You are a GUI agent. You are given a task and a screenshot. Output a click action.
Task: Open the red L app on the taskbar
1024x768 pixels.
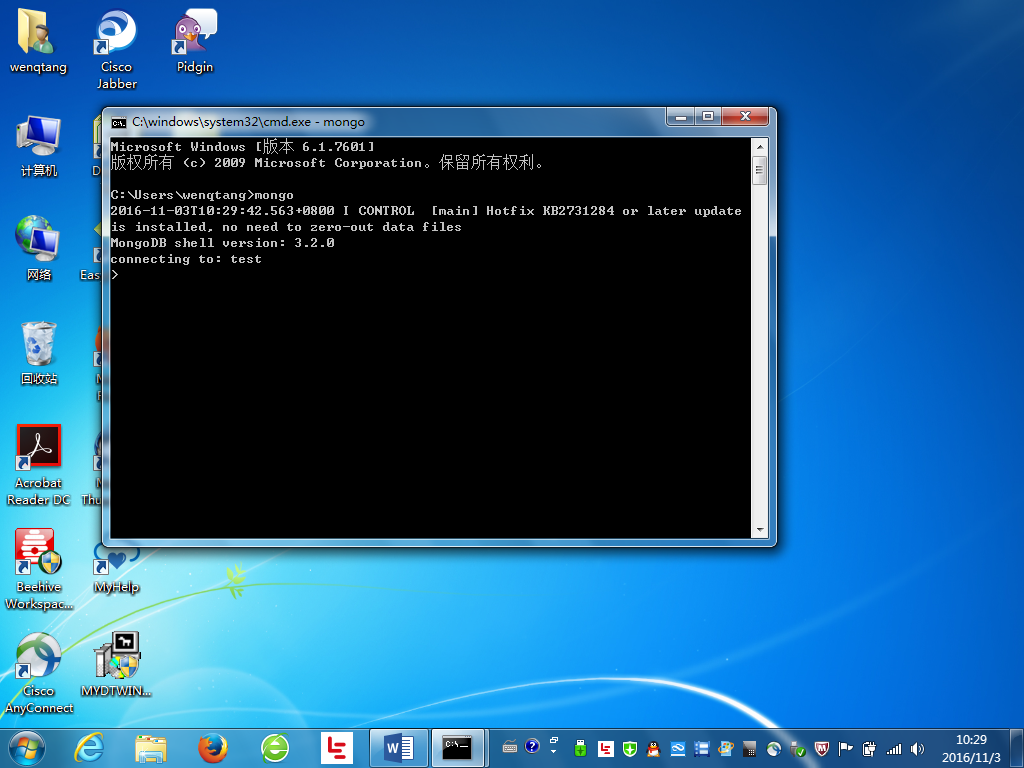[x=337, y=748]
